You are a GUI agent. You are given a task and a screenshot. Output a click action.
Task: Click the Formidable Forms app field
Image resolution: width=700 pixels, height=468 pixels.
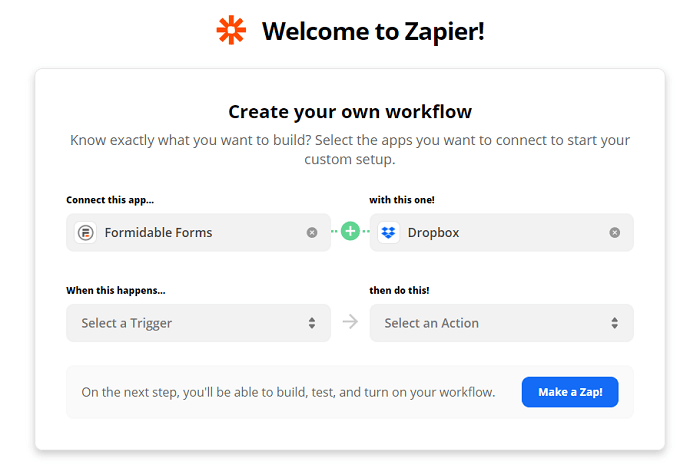198,233
